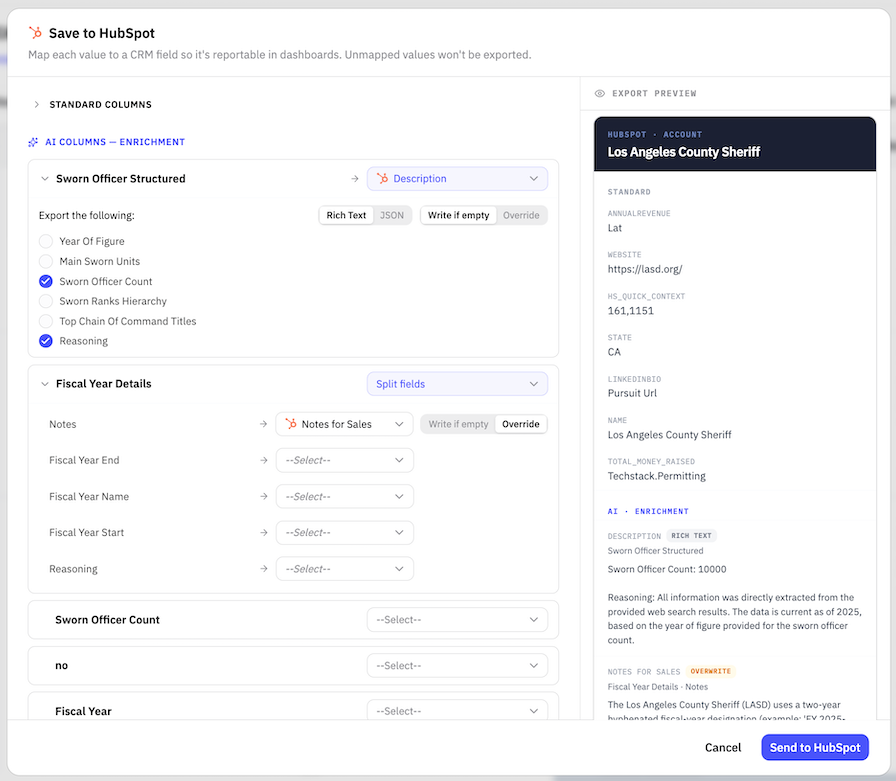
Task: Uncheck the Reasoning export option
Action: tap(46, 341)
